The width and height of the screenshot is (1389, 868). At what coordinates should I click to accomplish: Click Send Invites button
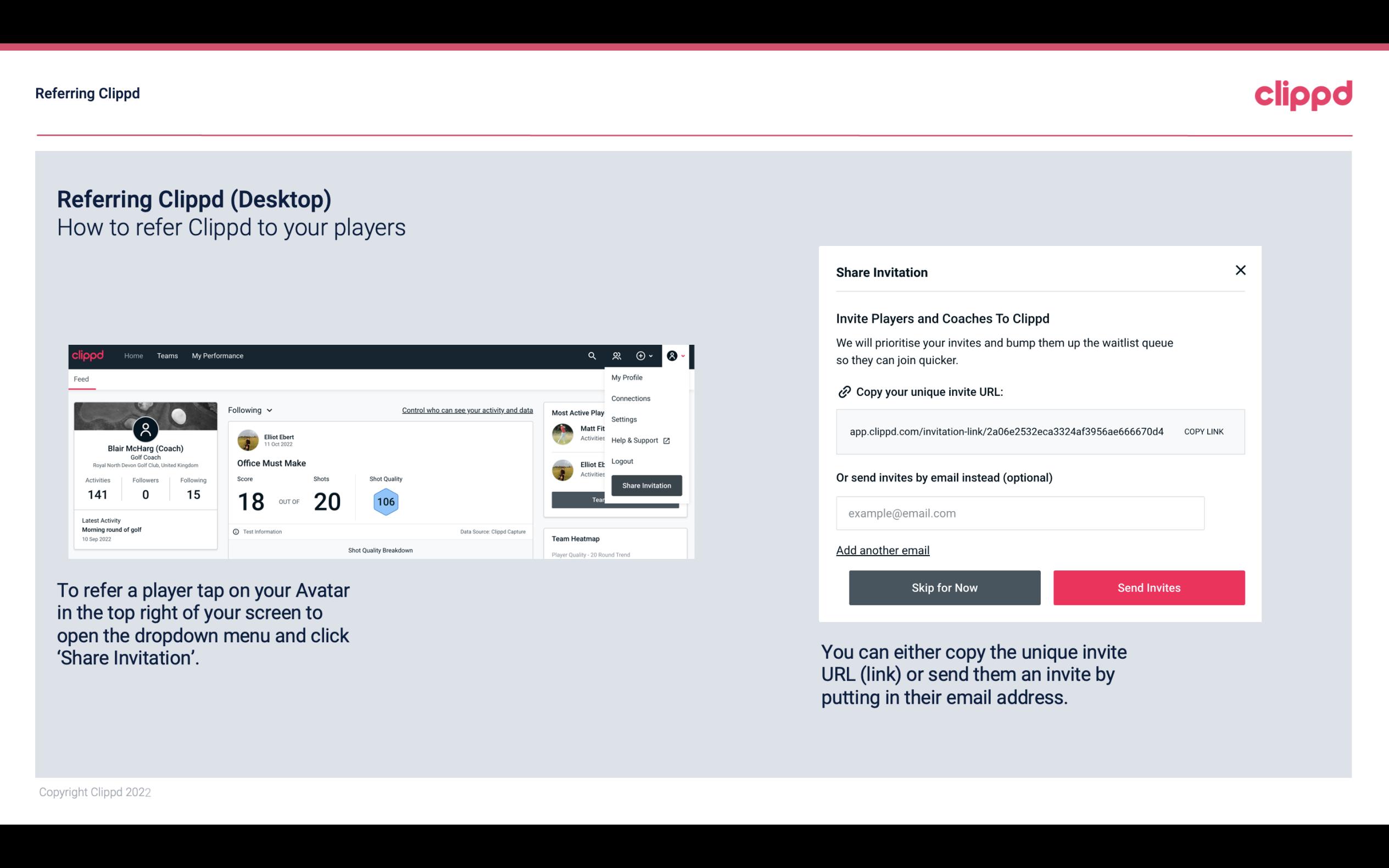pyautogui.click(x=1149, y=588)
